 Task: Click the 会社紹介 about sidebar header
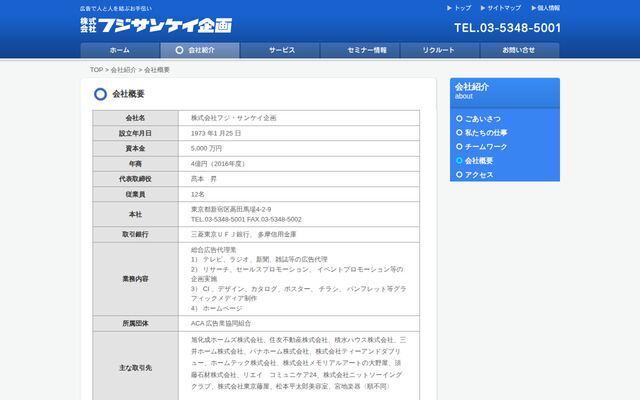tap(505, 92)
